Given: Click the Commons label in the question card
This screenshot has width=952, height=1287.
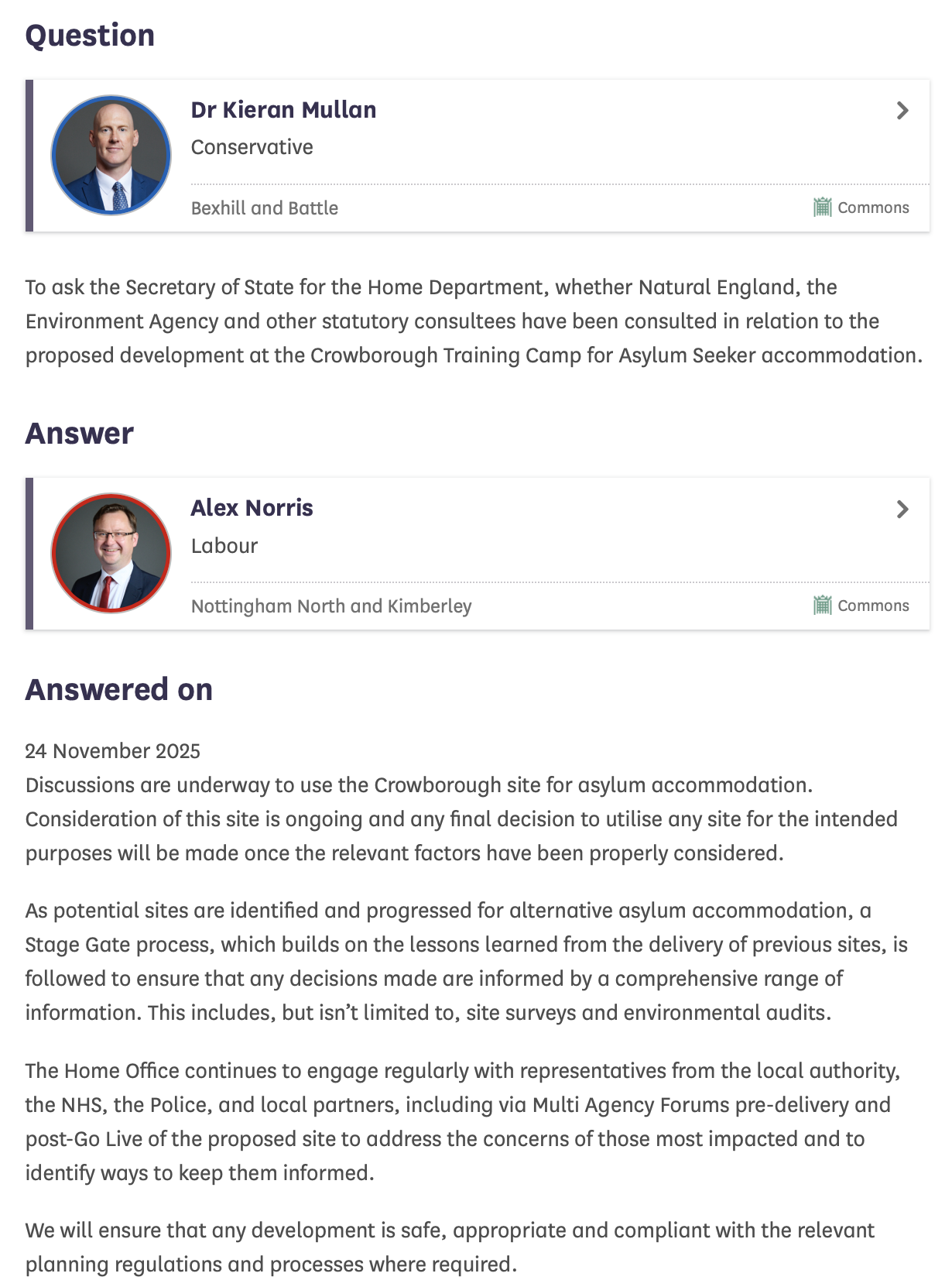Looking at the screenshot, I should [x=873, y=208].
